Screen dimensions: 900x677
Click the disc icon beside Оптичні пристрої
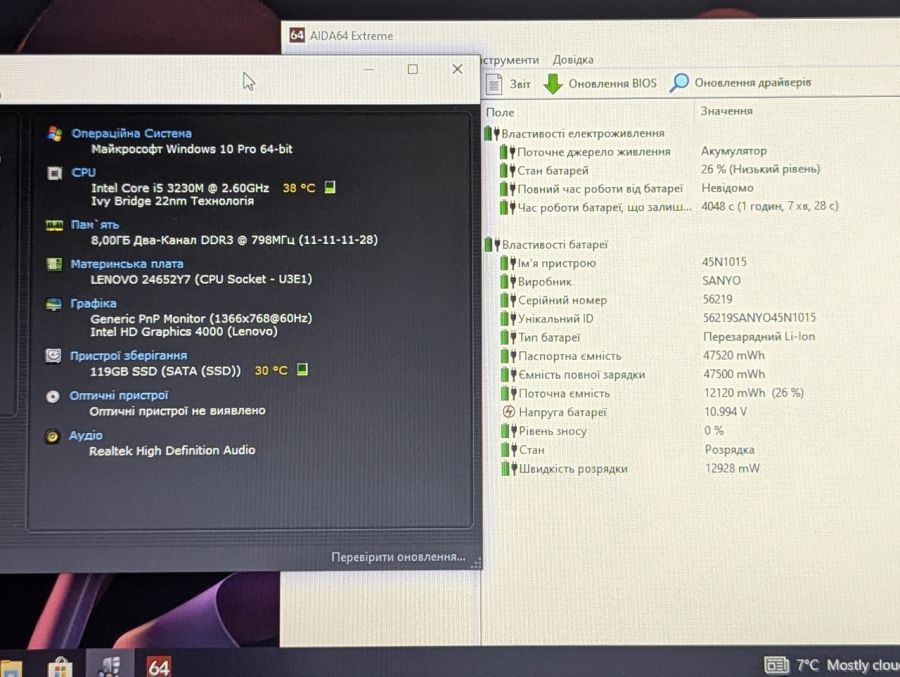tap(52, 396)
